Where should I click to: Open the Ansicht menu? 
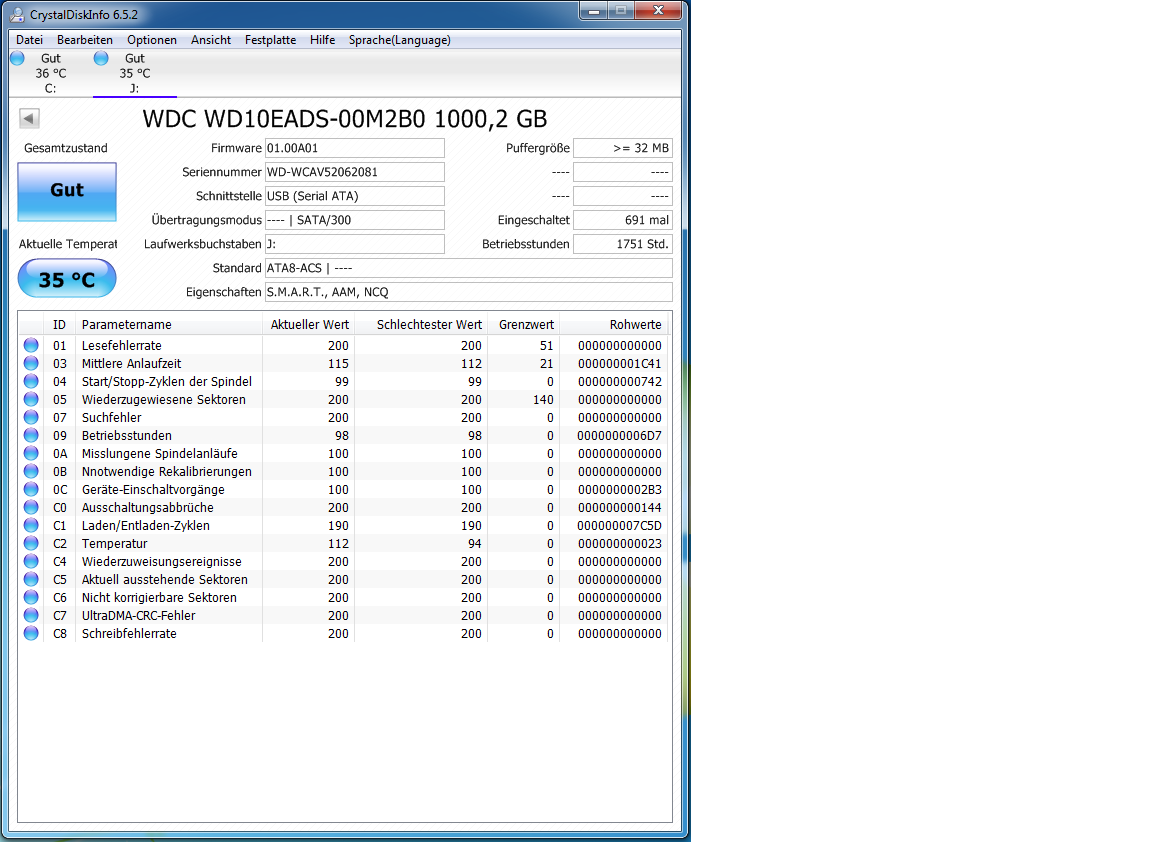(211, 40)
